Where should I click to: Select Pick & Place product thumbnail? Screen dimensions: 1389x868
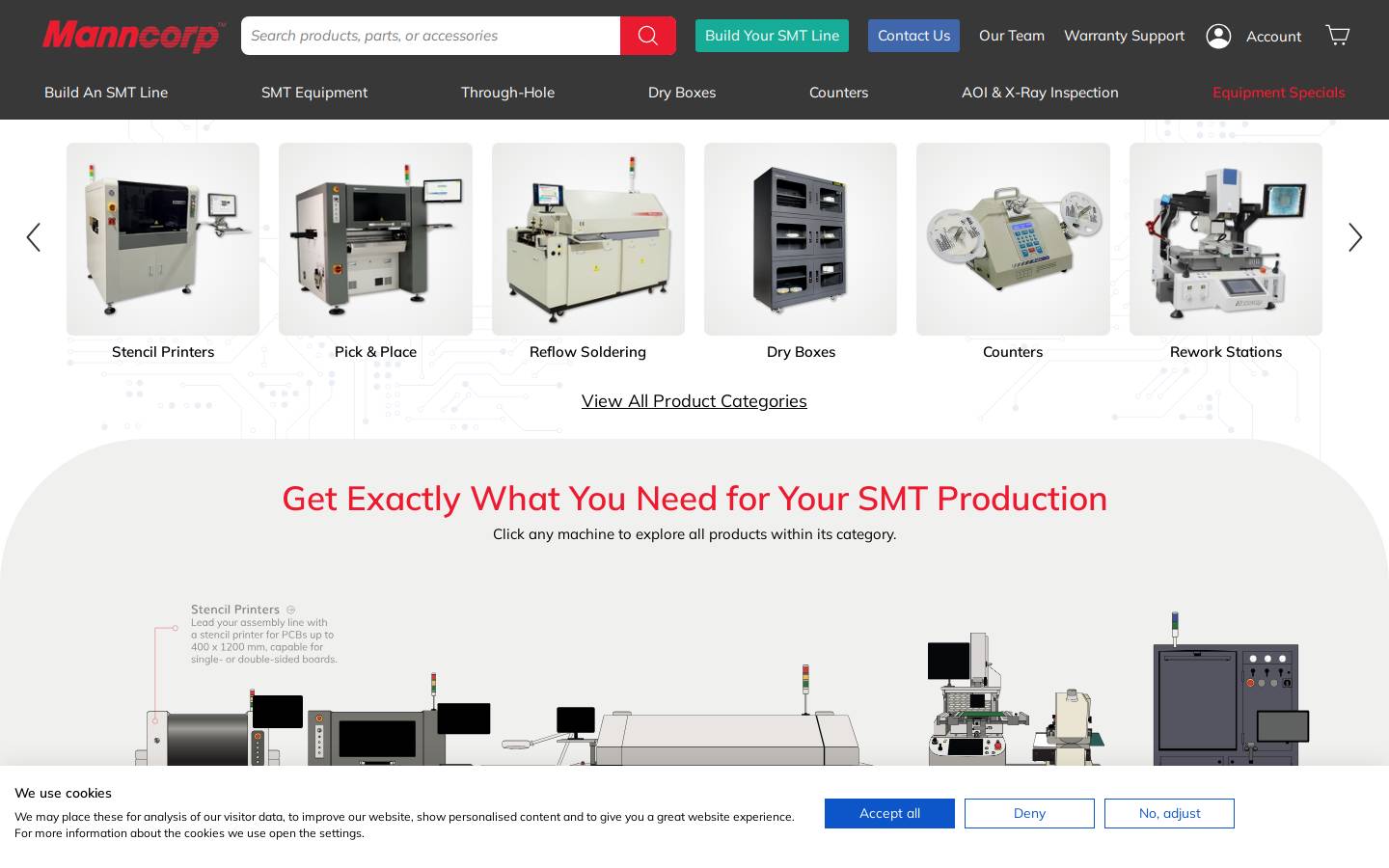pyautogui.click(x=375, y=239)
